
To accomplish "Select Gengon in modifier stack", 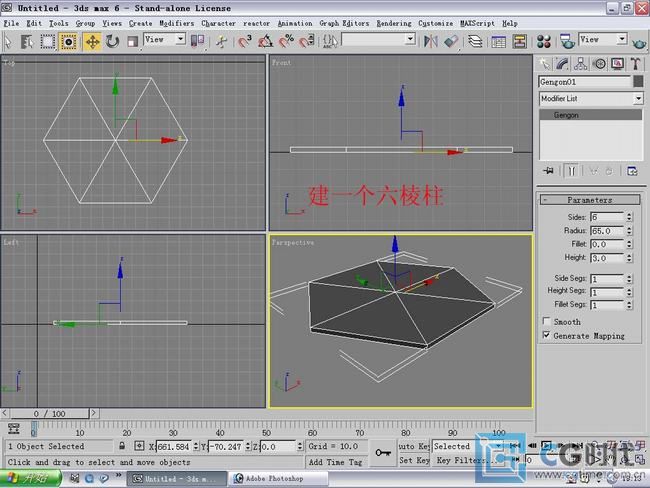I will [x=591, y=115].
